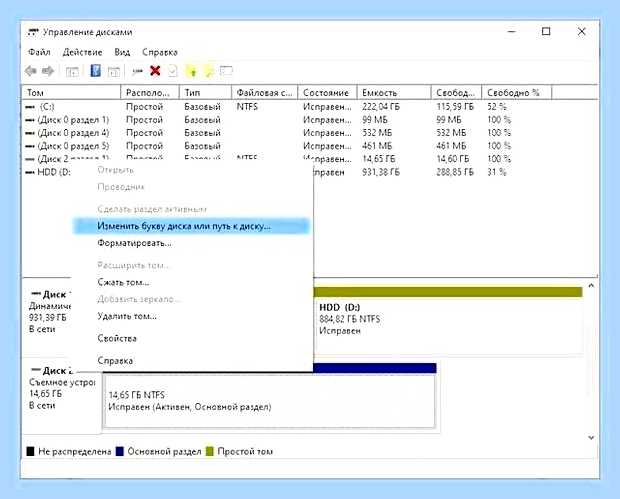
Task: Sort by the Емкость column header
Action: [394, 93]
